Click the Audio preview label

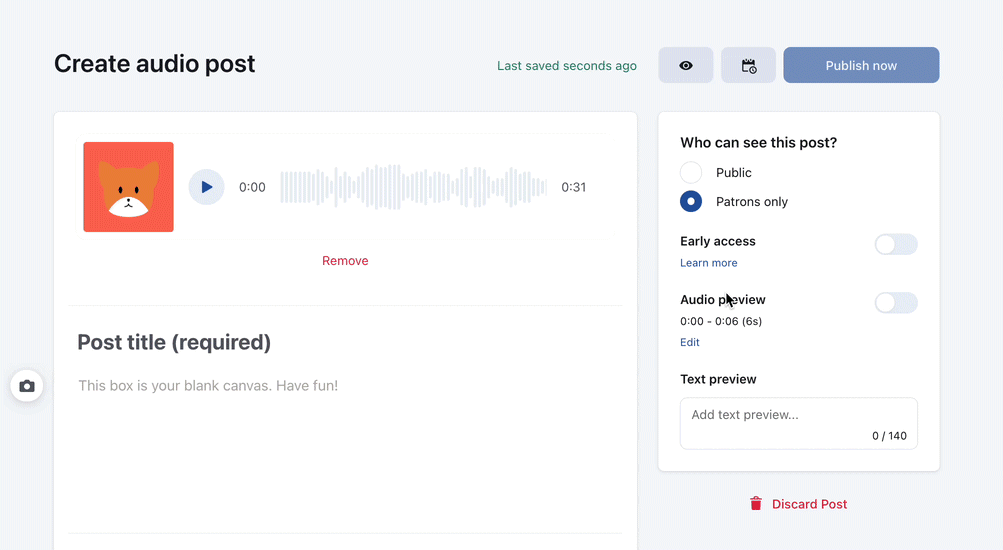click(723, 299)
